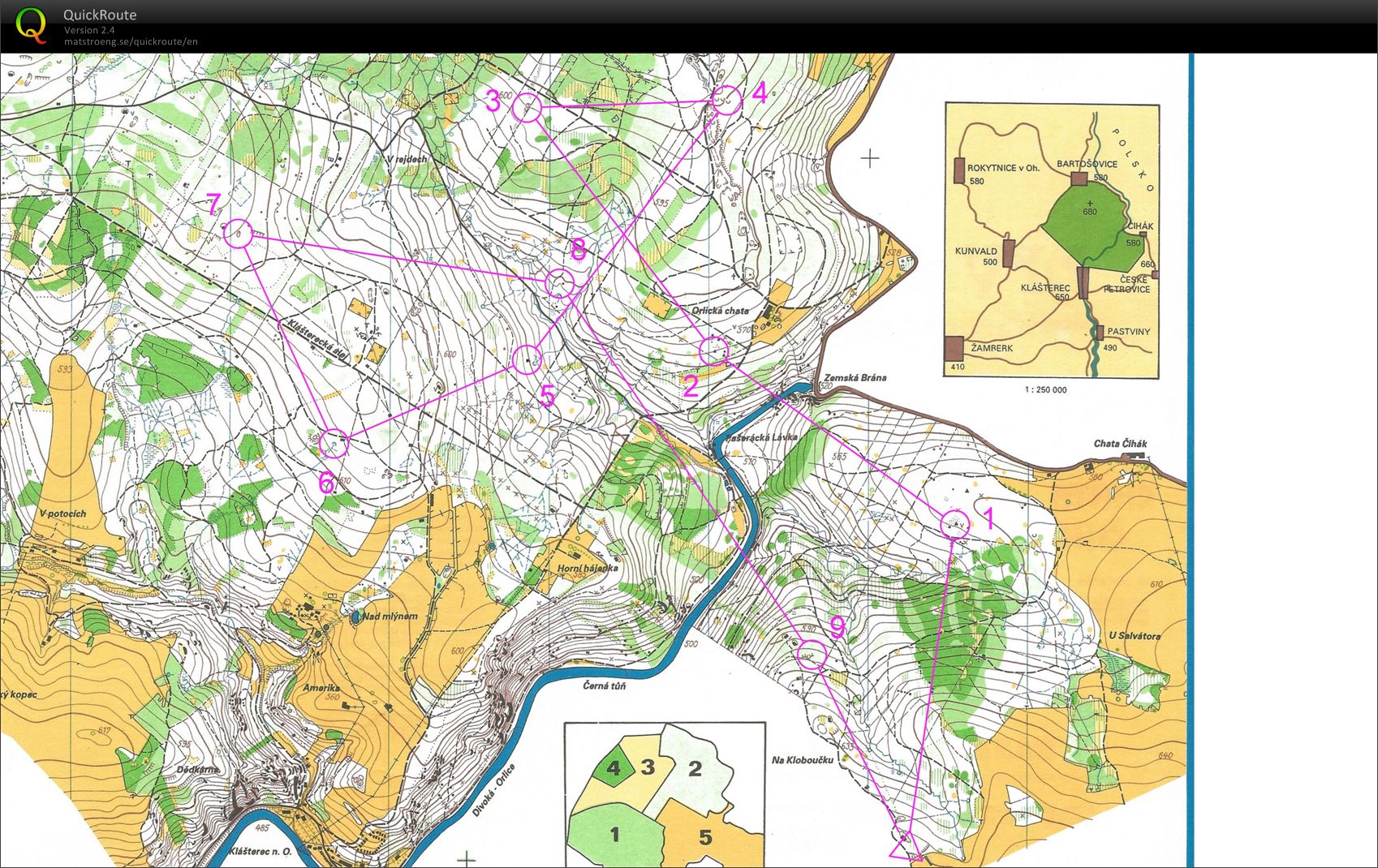Click zone 4 in the legend diagram

[614, 767]
